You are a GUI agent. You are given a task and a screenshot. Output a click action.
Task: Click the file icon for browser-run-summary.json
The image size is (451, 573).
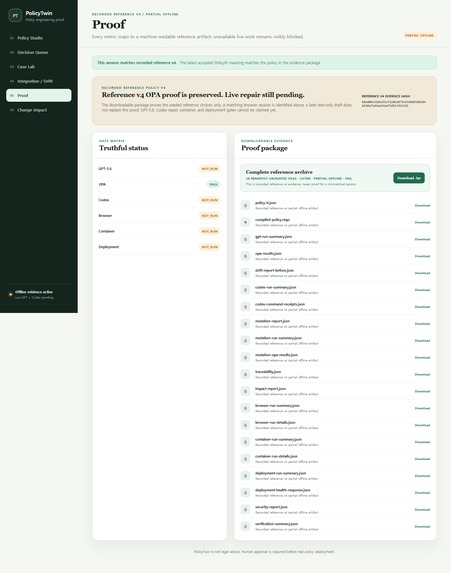pyautogui.click(x=245, y=408)
